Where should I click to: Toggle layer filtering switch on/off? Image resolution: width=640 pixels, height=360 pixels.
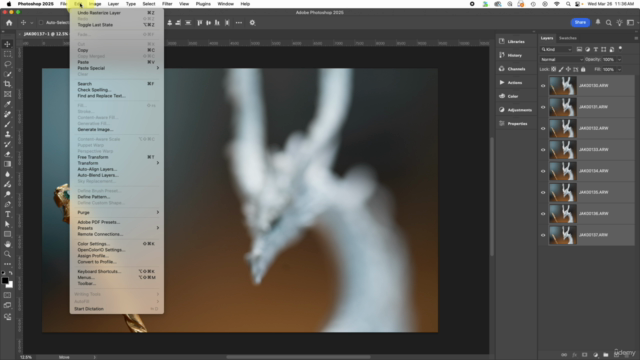click(621, 49)
